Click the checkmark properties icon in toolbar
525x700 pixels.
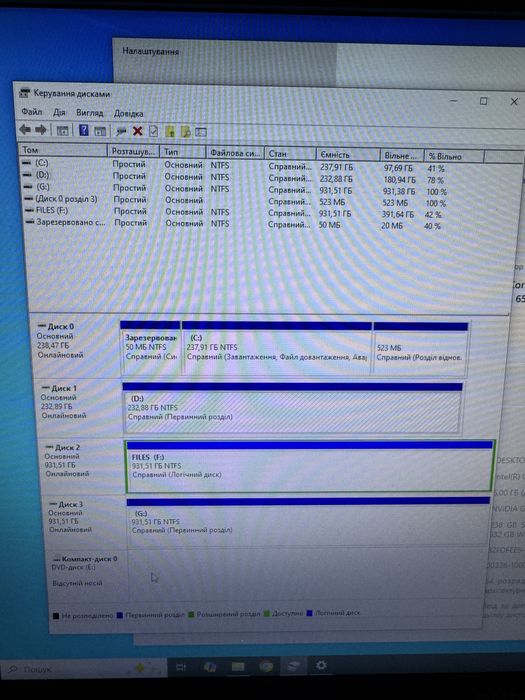[x=153, y=131]
